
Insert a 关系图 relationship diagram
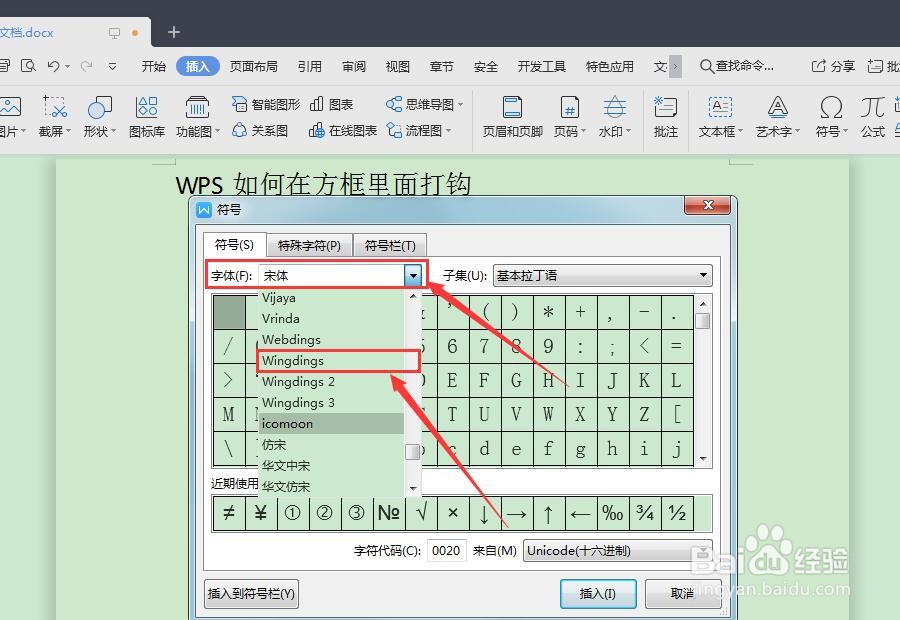pos(260,131)
